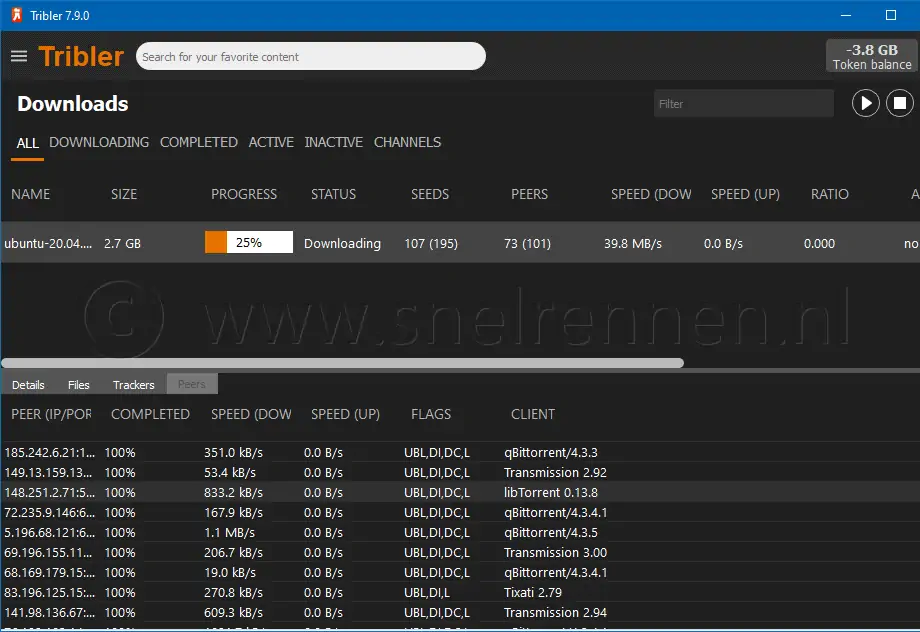This screenshot has width=920, height=632.
Task: Open the Trackers tab
Action: [x=134, y=385]
